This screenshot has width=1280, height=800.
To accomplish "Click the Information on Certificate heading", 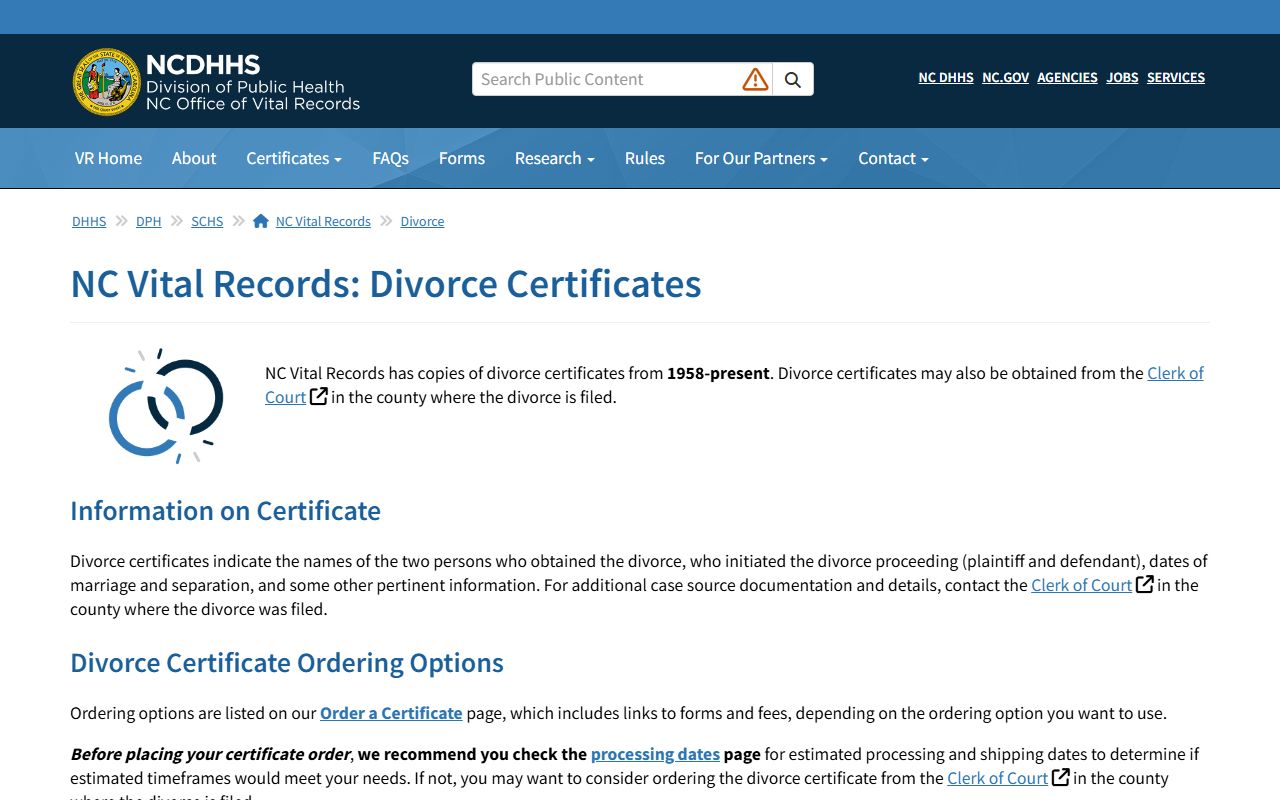I will click(x=225, y=510).
